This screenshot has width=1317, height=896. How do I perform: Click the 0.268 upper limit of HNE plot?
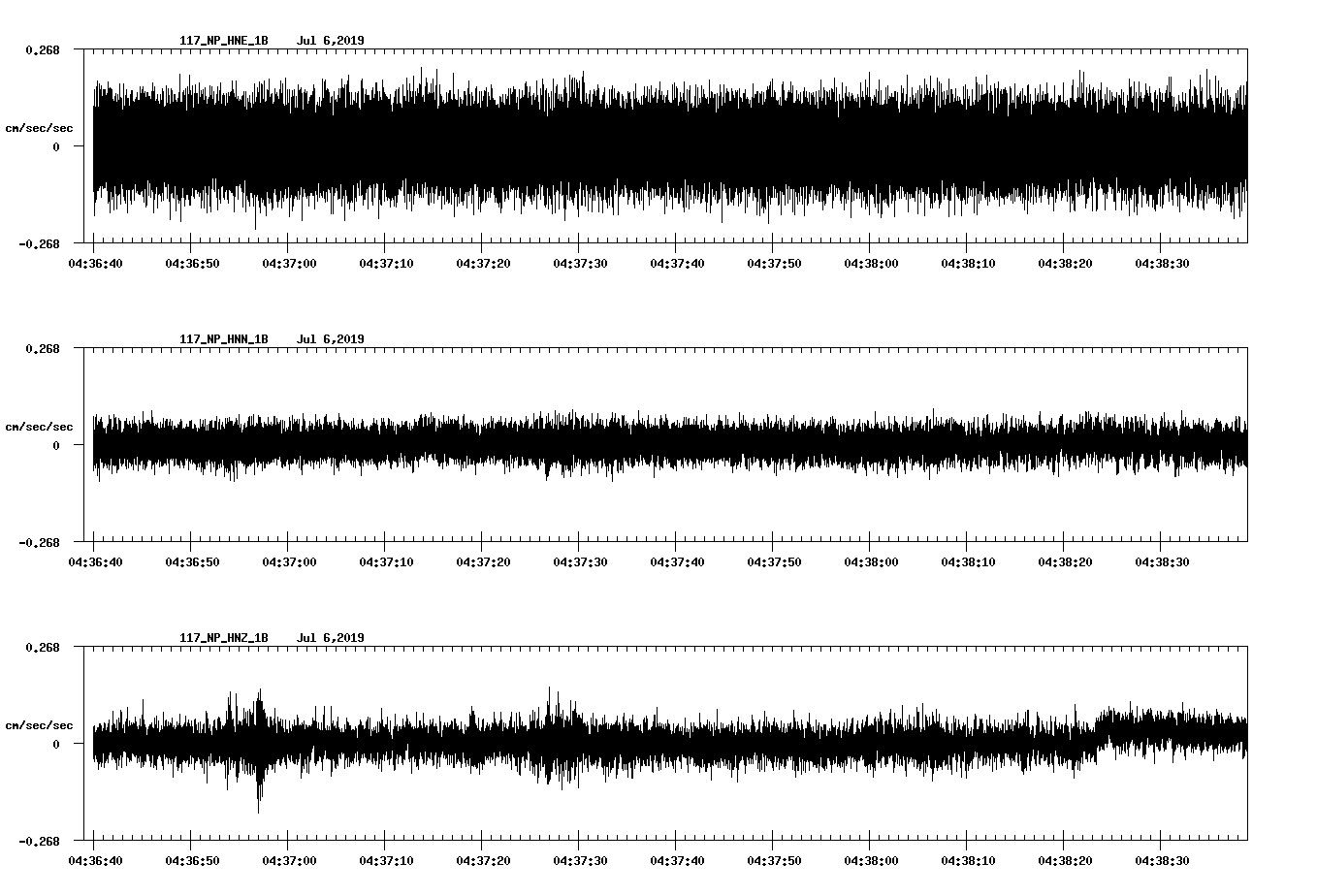pos(42,49)
